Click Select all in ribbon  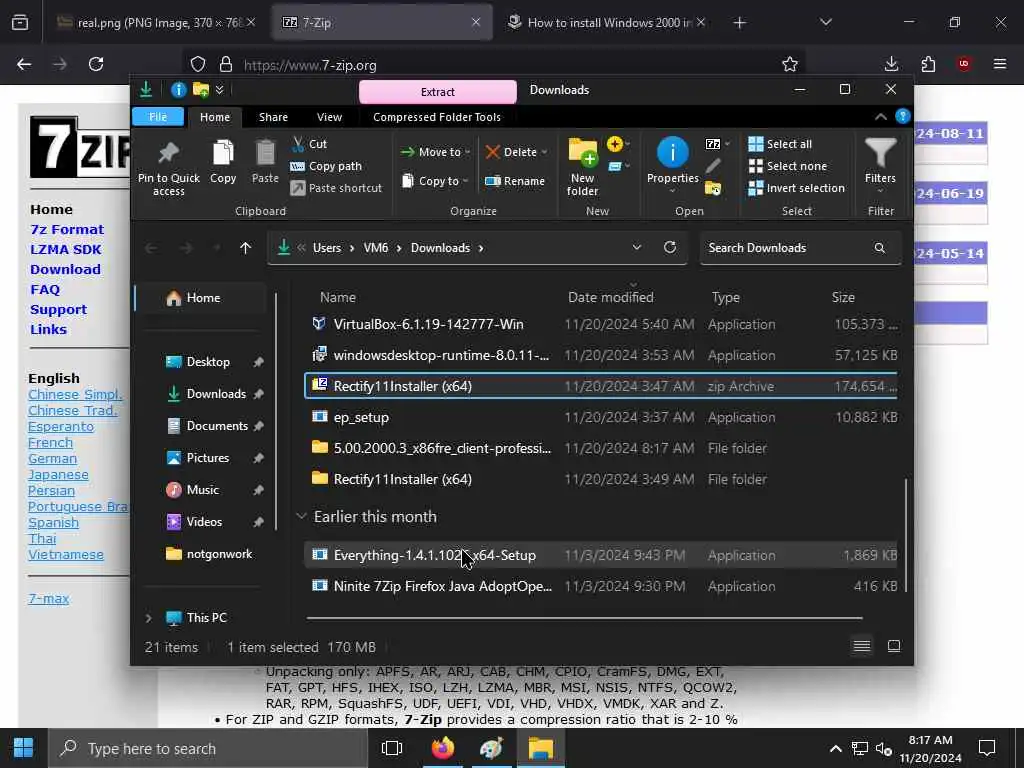780,144
